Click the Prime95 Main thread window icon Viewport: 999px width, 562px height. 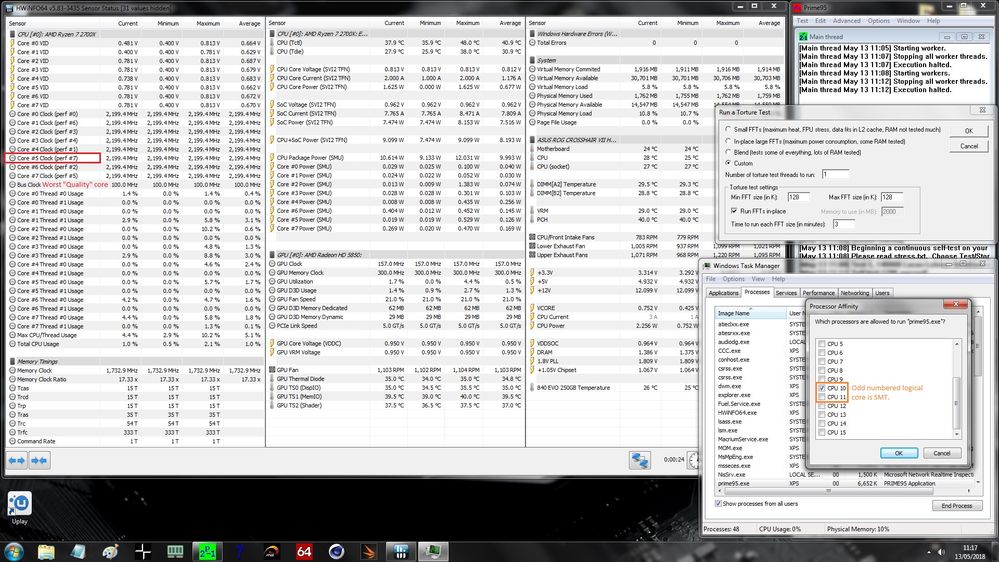click(x=803, y=37)
